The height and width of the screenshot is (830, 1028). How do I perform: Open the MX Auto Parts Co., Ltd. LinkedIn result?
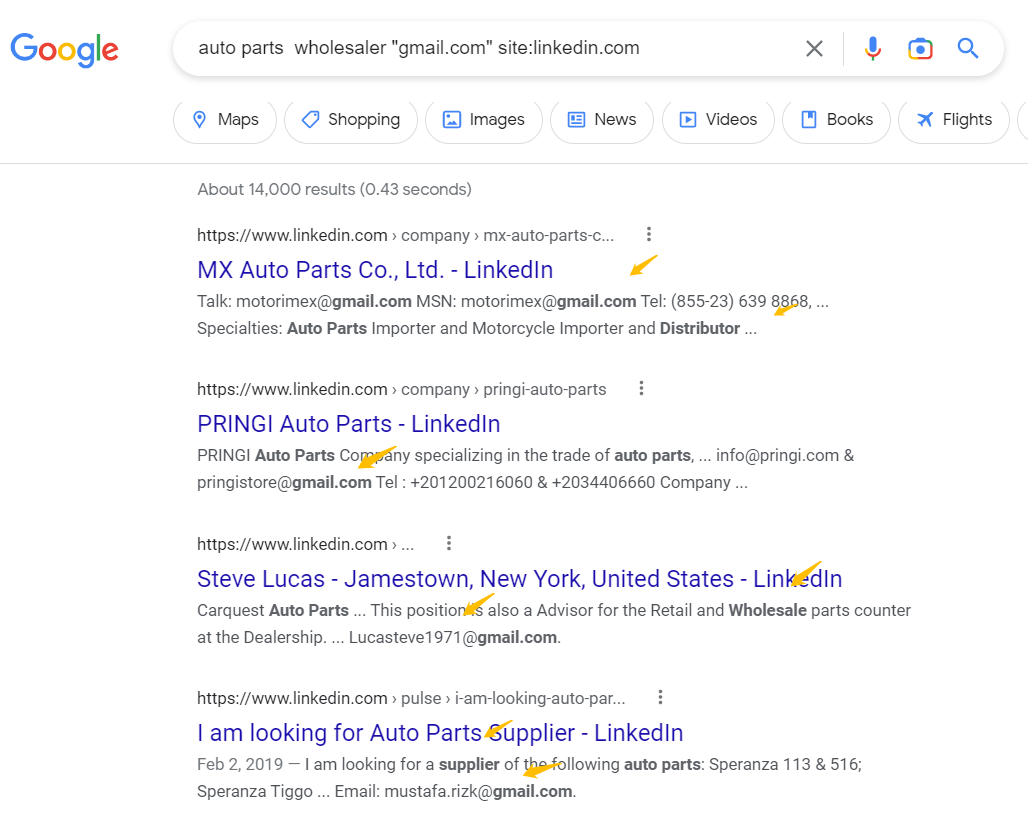click(374, 269)
